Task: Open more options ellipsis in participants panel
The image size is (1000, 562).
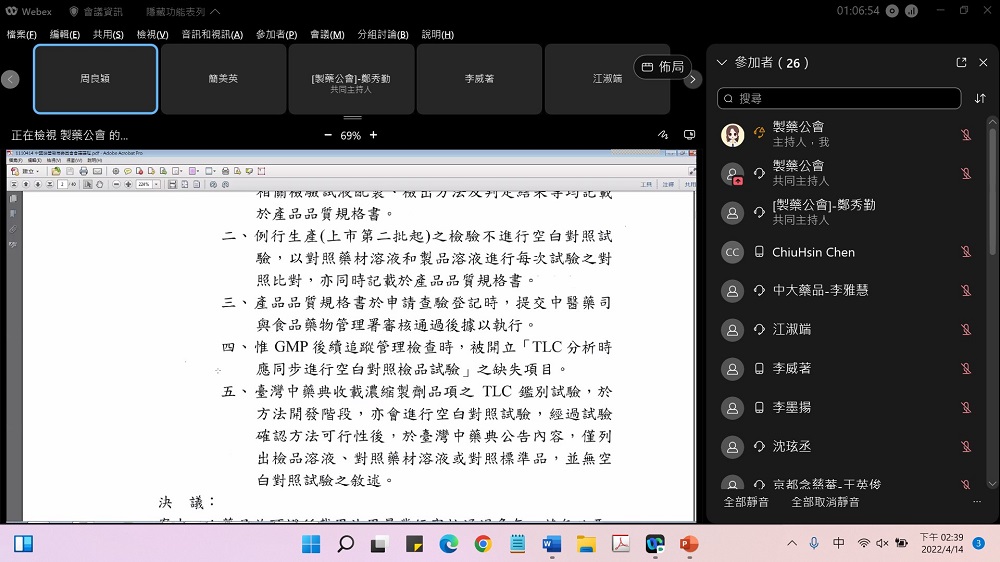Action: [x=976, y=502]
